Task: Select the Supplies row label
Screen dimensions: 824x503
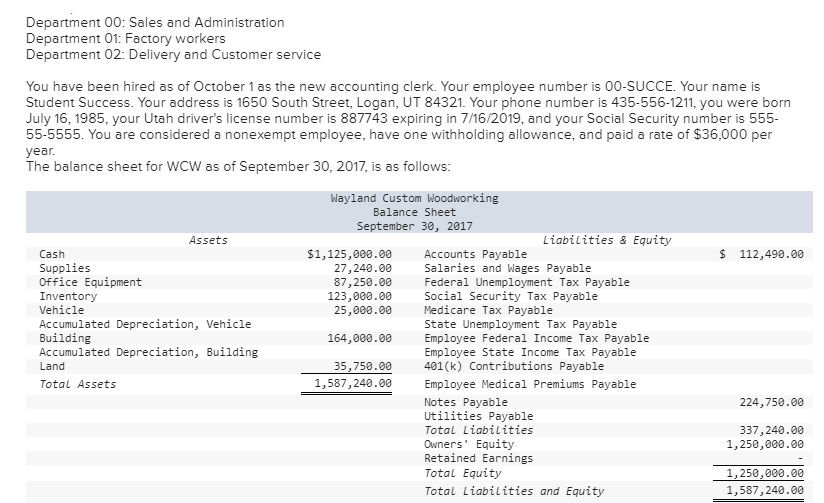Action: [x=64, y=268]
